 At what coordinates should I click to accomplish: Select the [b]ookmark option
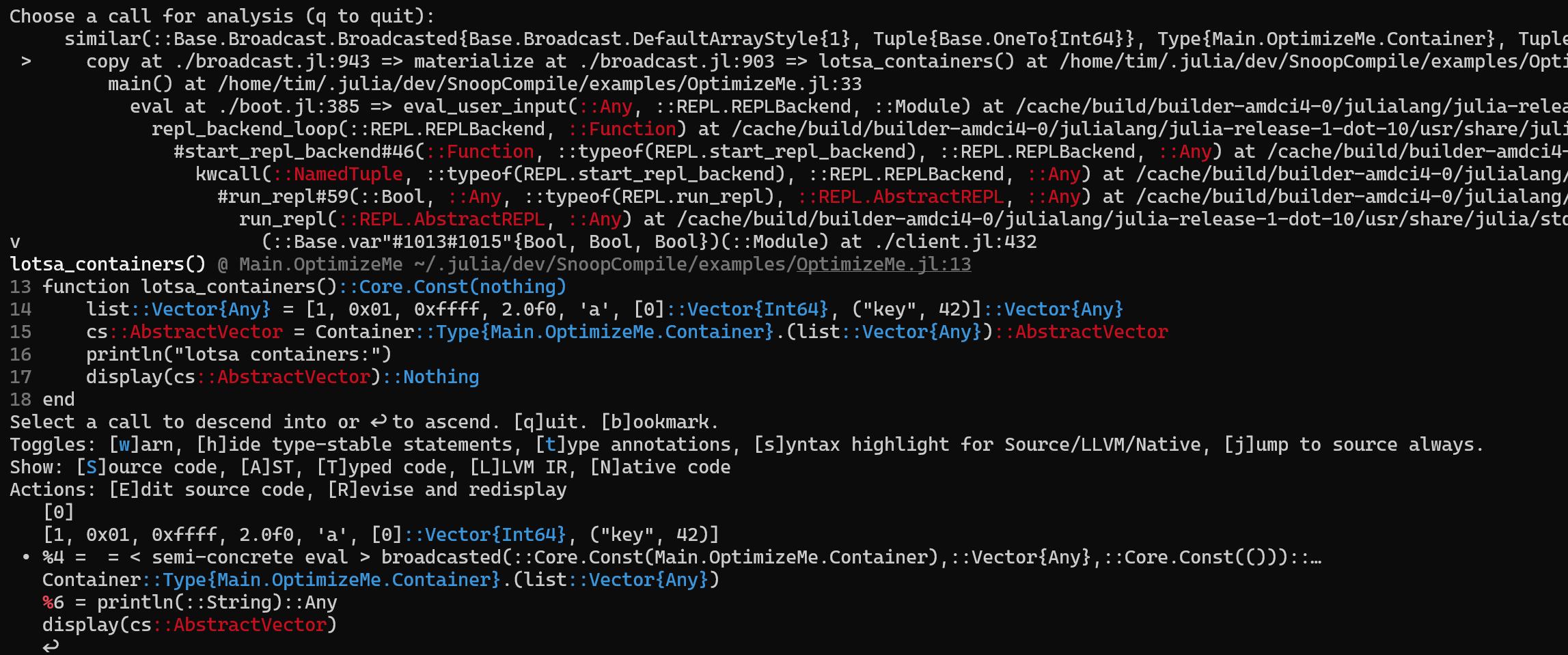coord(659,422)
